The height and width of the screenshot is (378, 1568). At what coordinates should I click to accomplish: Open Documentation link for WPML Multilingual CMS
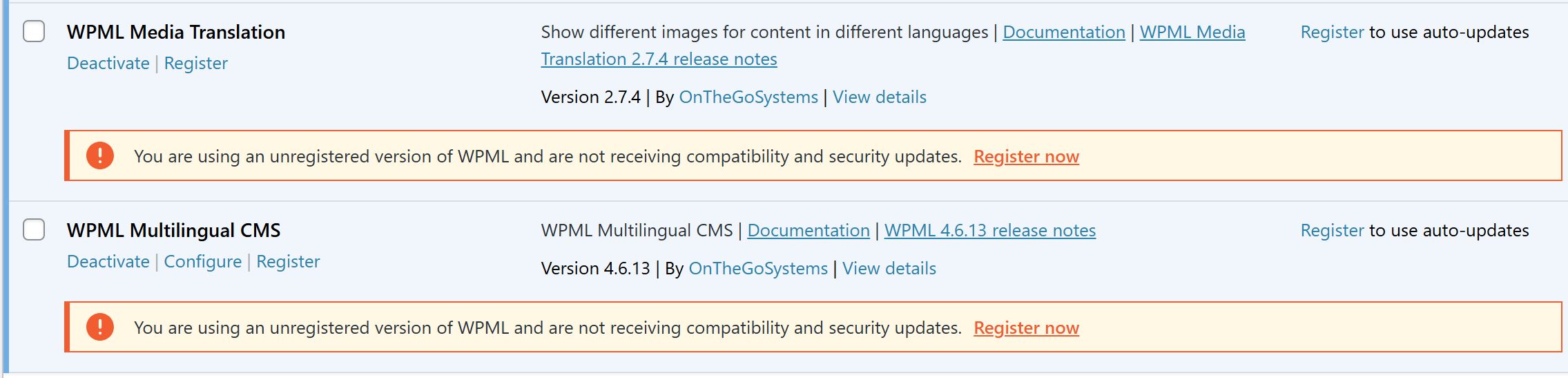tap(809, 230)
